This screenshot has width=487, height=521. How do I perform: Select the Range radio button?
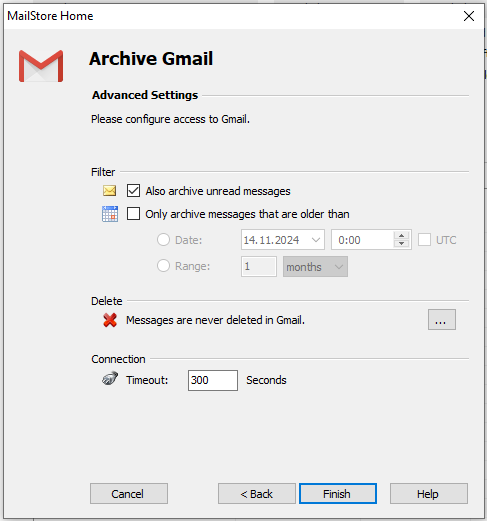tap(163, 266)
